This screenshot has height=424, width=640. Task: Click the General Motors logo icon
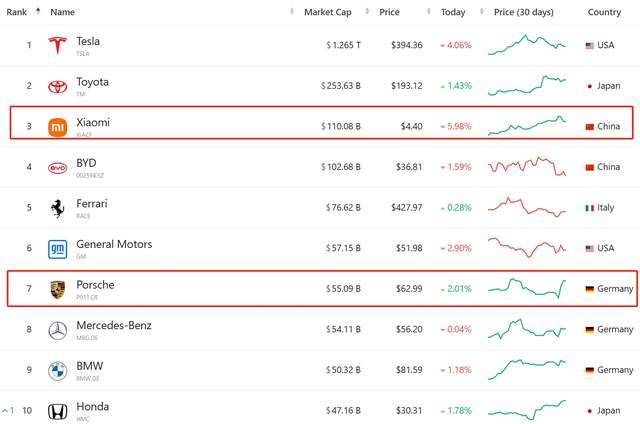[x=58, y=249]
